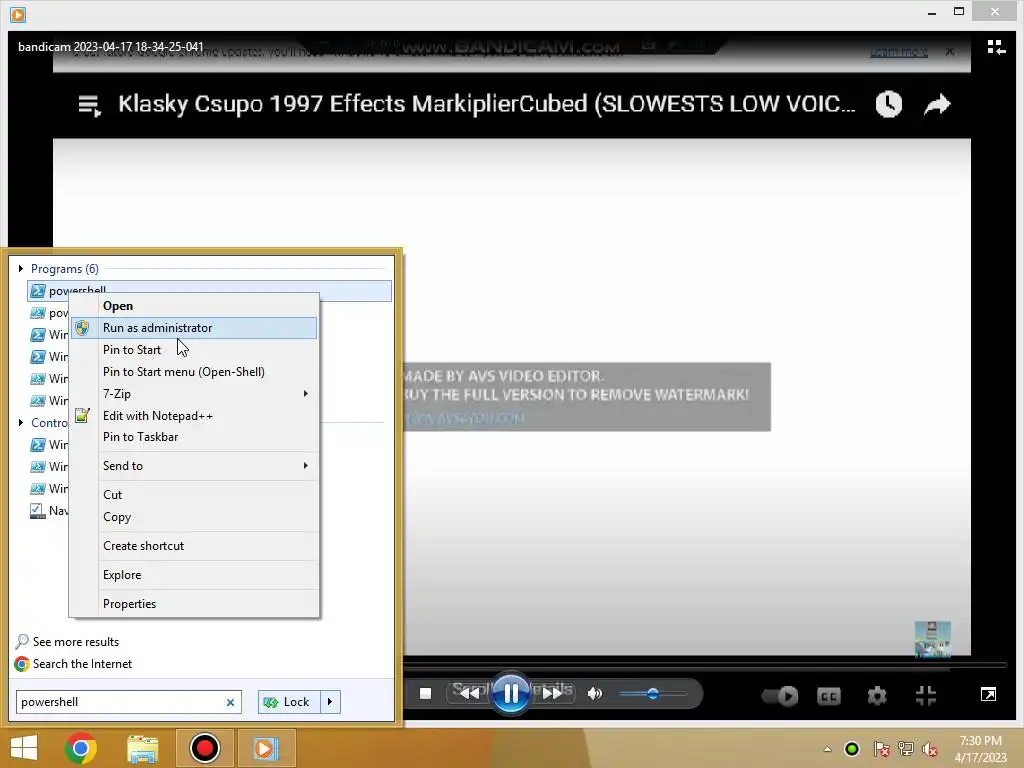Open the Windows Start button
The image size is (1024, 768).
coord(24,748)
